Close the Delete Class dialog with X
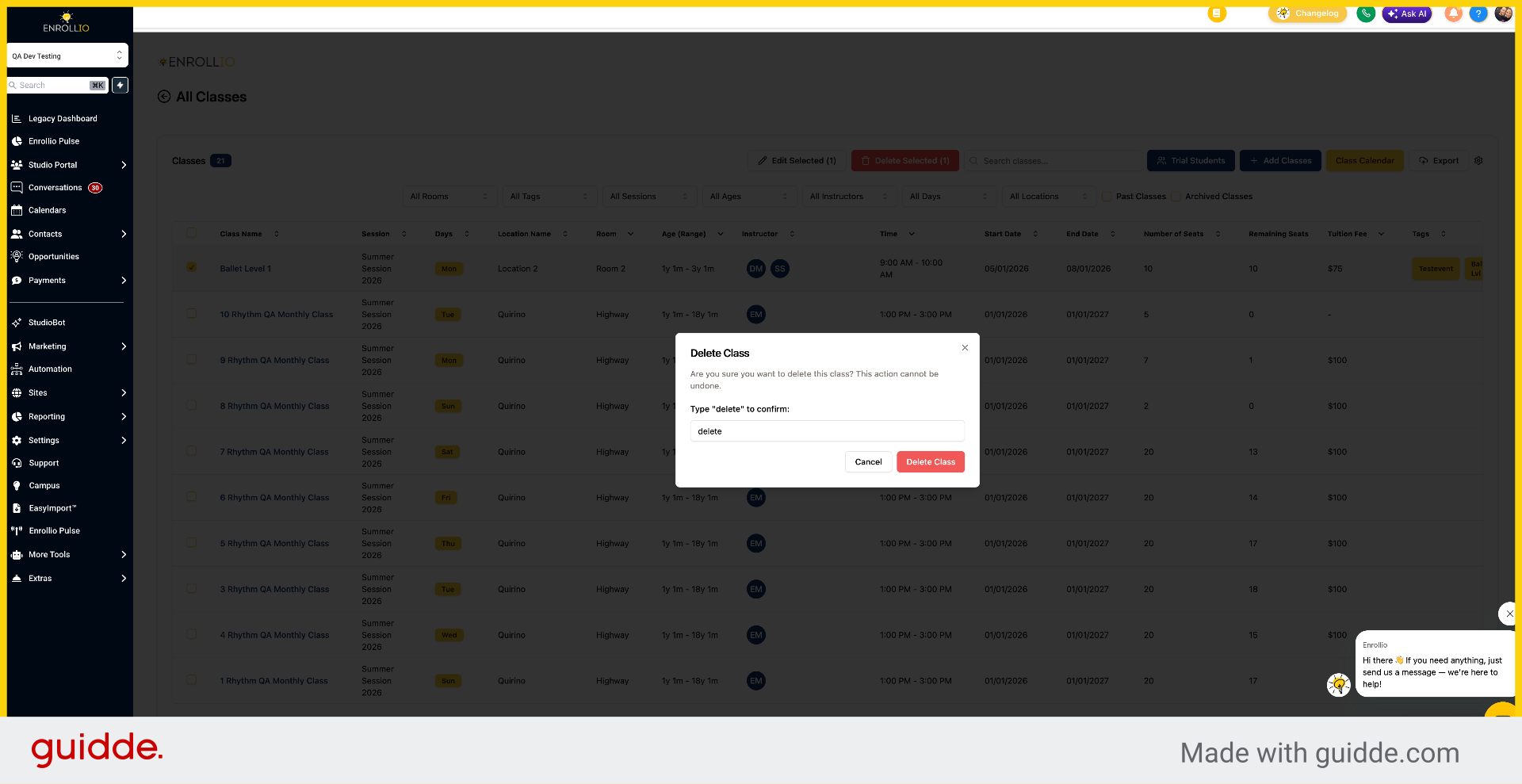The width and height of the screenshot is (1522, 784). [x=965, y=348]
